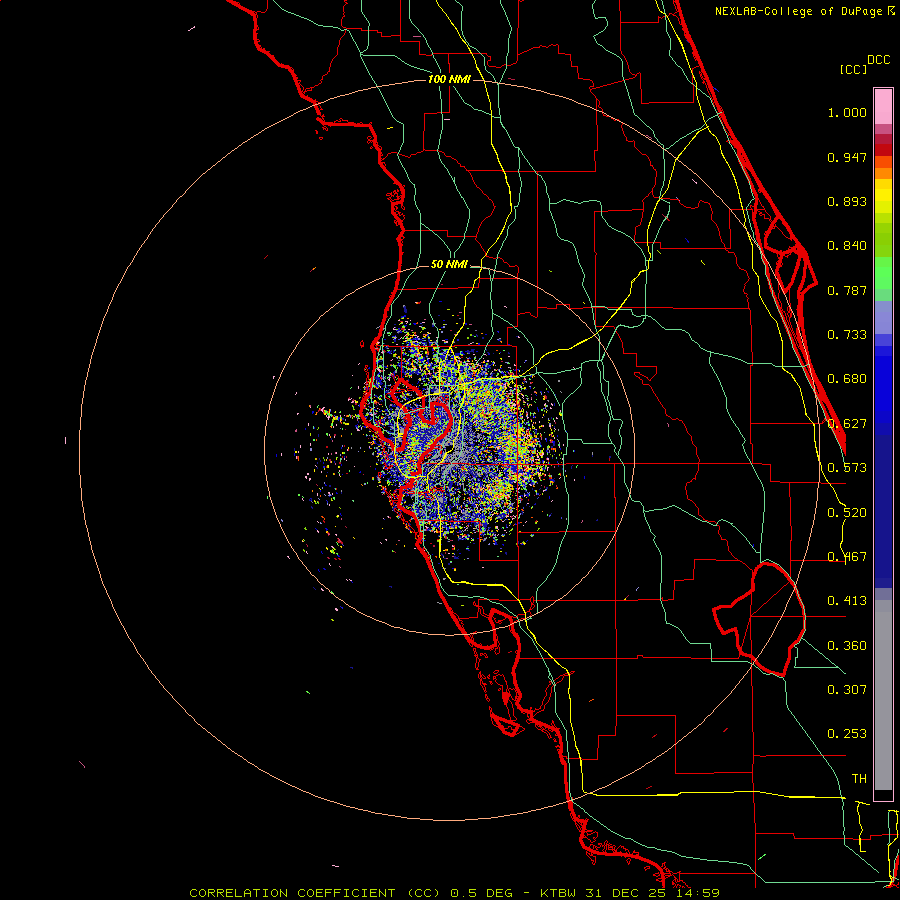Select the 0.520 scale value

coord(847,513)
